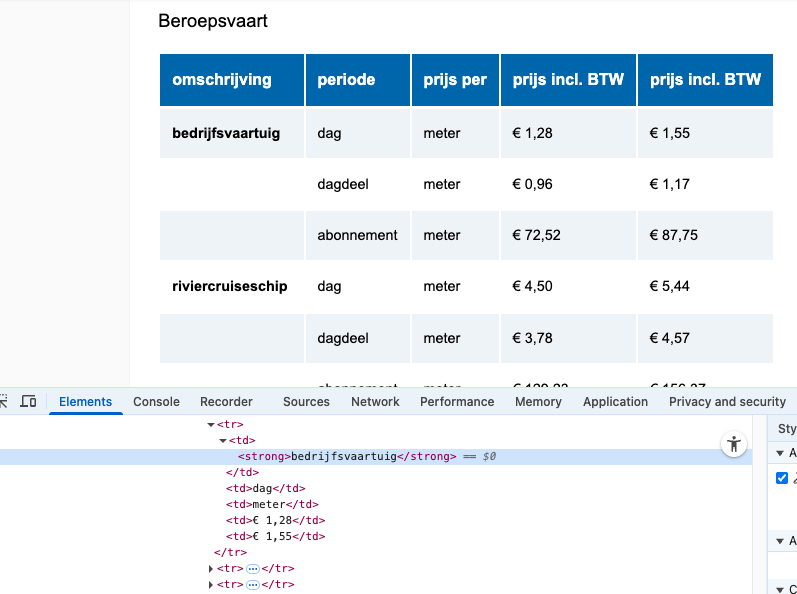Select the closing /tr tag line
This screenshot has width=797, height=594.
pos(230,552)
